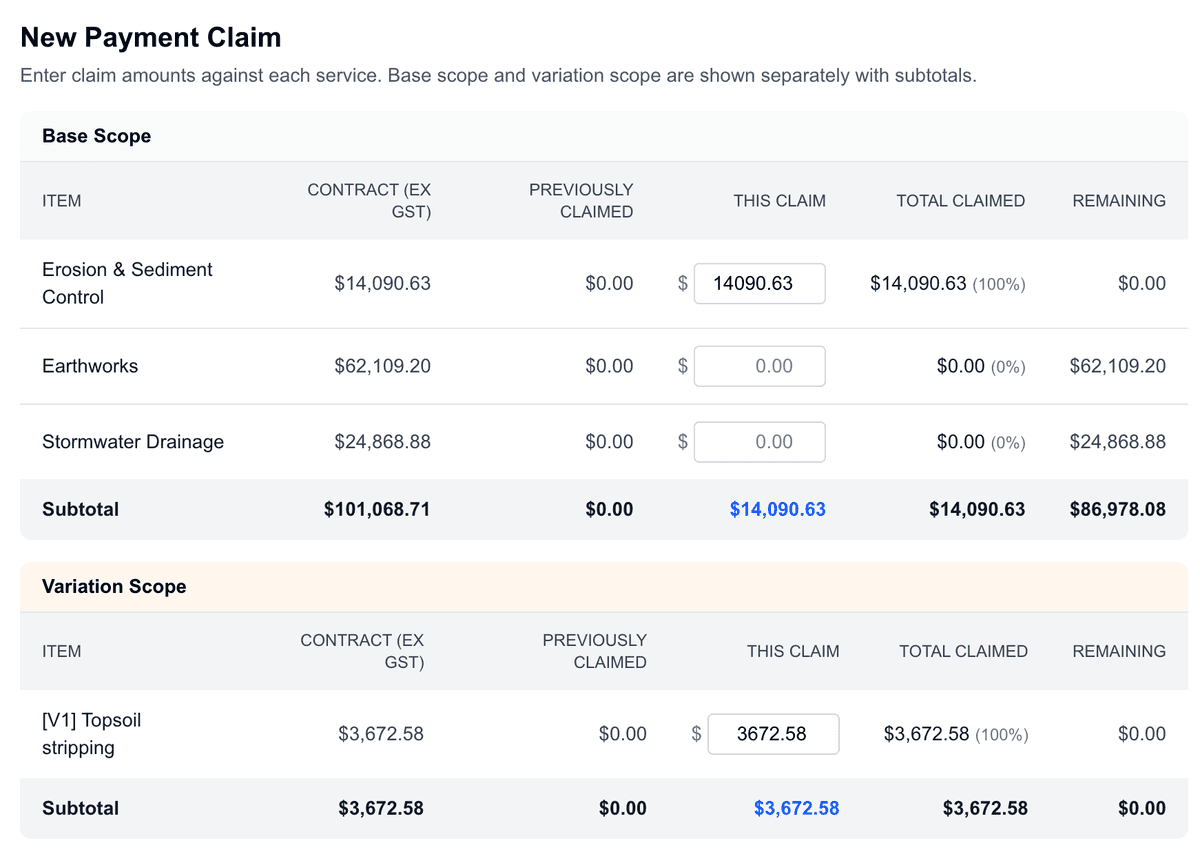Select the Stormwater Drainage item label
This screenshot has height=851, width=1200.
(x=133, y=441)
